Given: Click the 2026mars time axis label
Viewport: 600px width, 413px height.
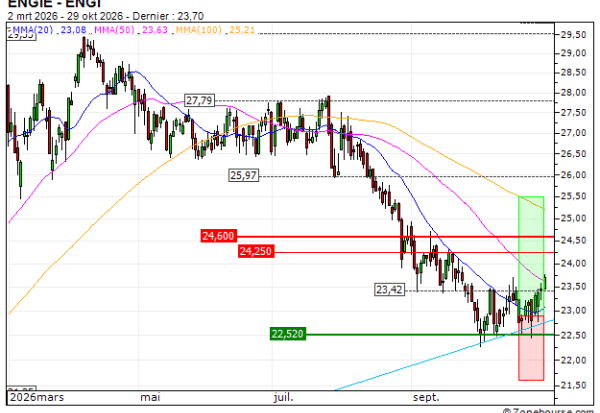Looking at the screenshot, I should (37, 397).
